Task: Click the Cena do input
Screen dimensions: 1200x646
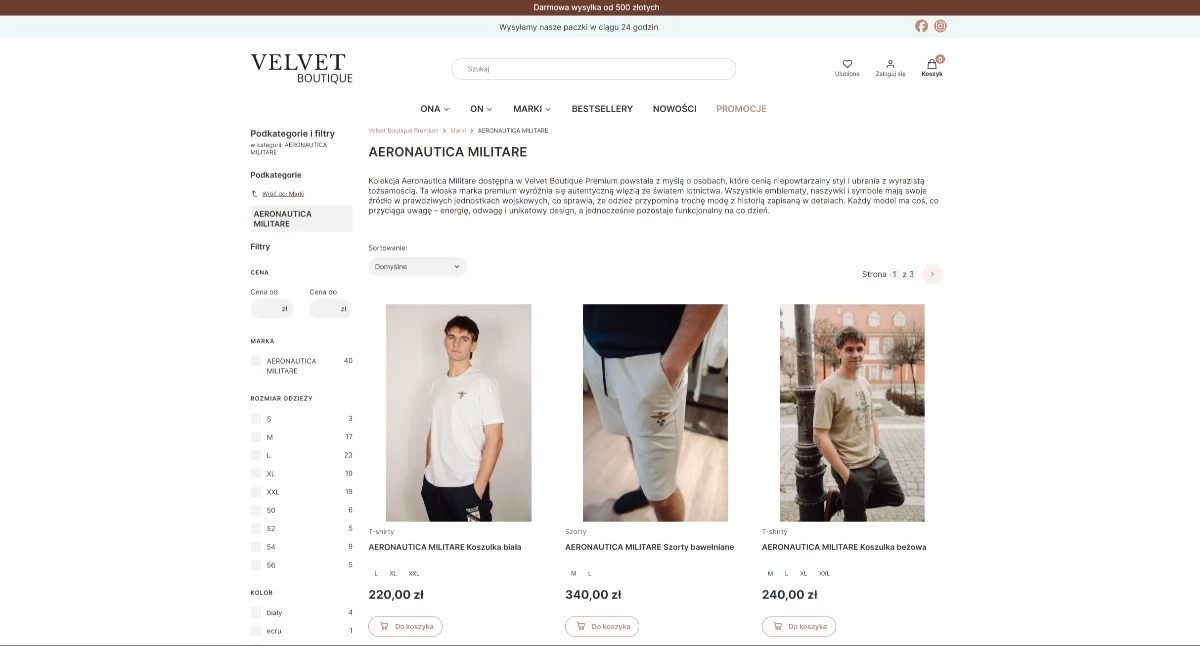Action: pos(331,309)
